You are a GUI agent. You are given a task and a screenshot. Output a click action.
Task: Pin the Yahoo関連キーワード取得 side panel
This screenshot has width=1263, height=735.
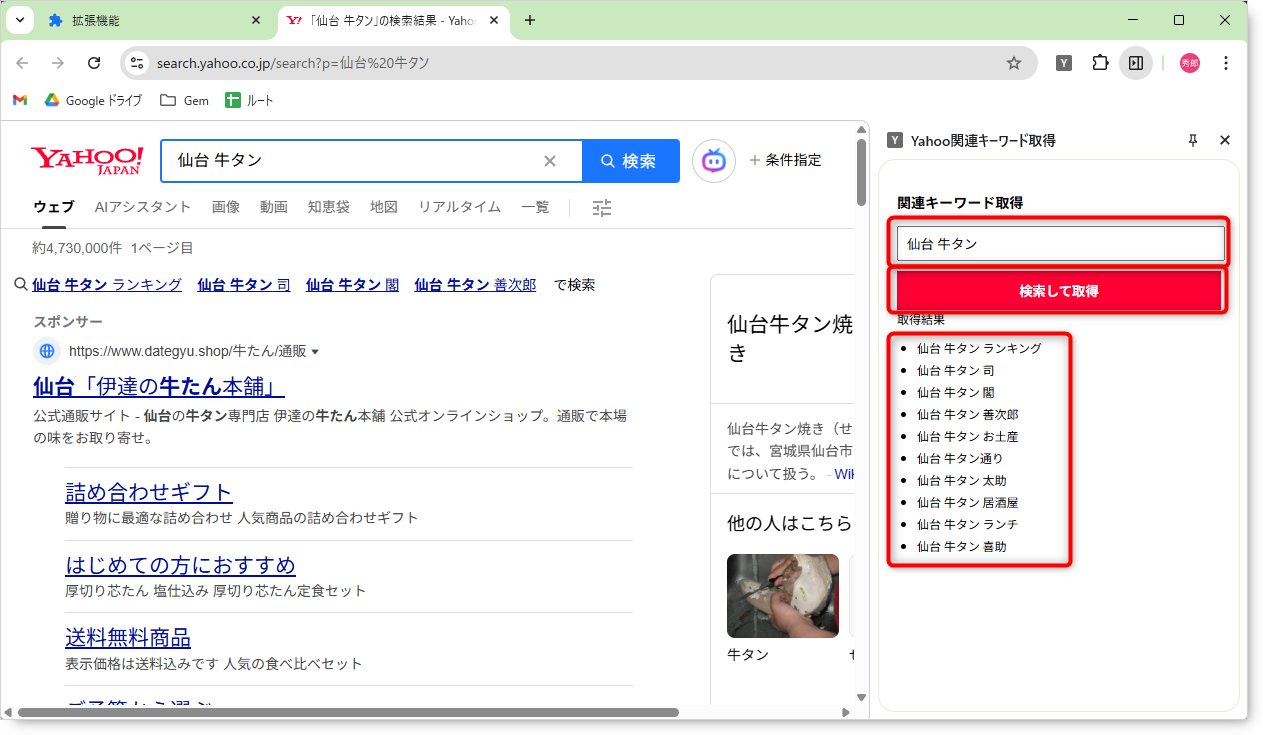pos(1192,141)
